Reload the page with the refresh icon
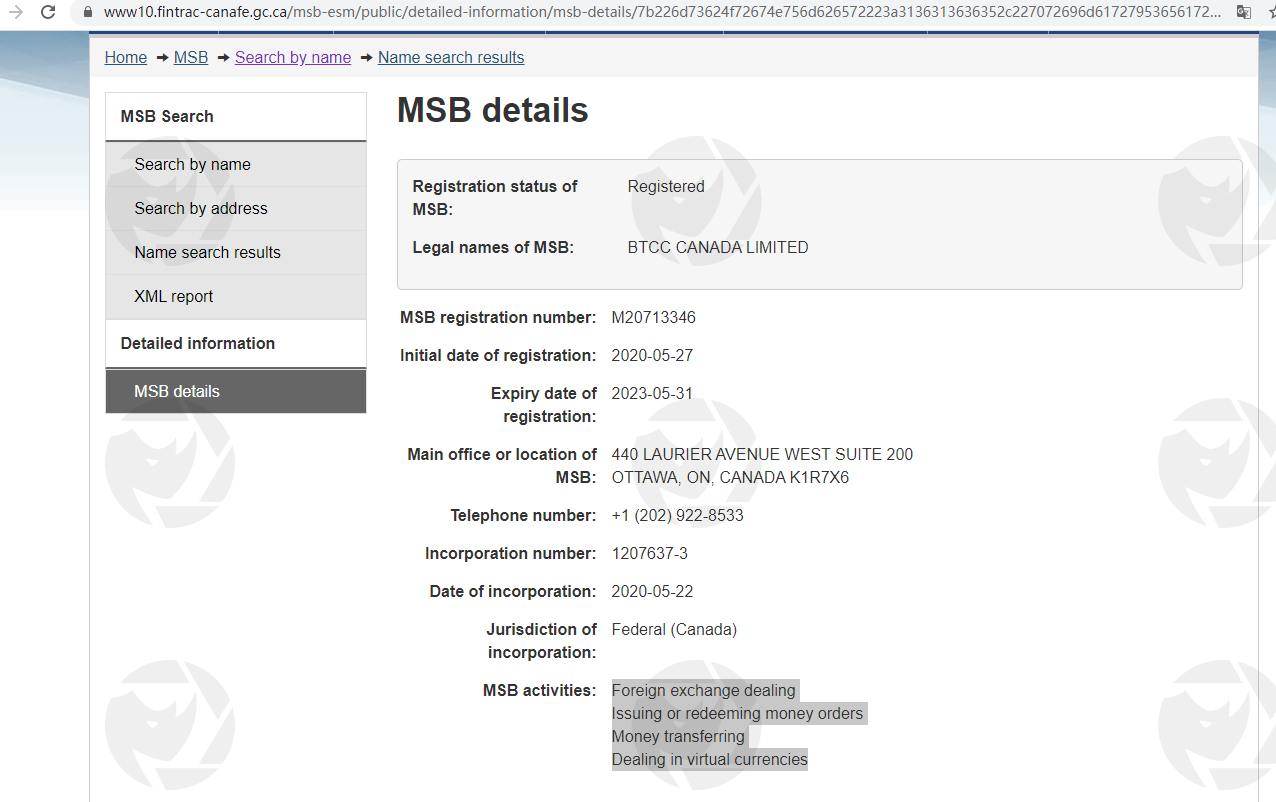 [x=48, y=13]
